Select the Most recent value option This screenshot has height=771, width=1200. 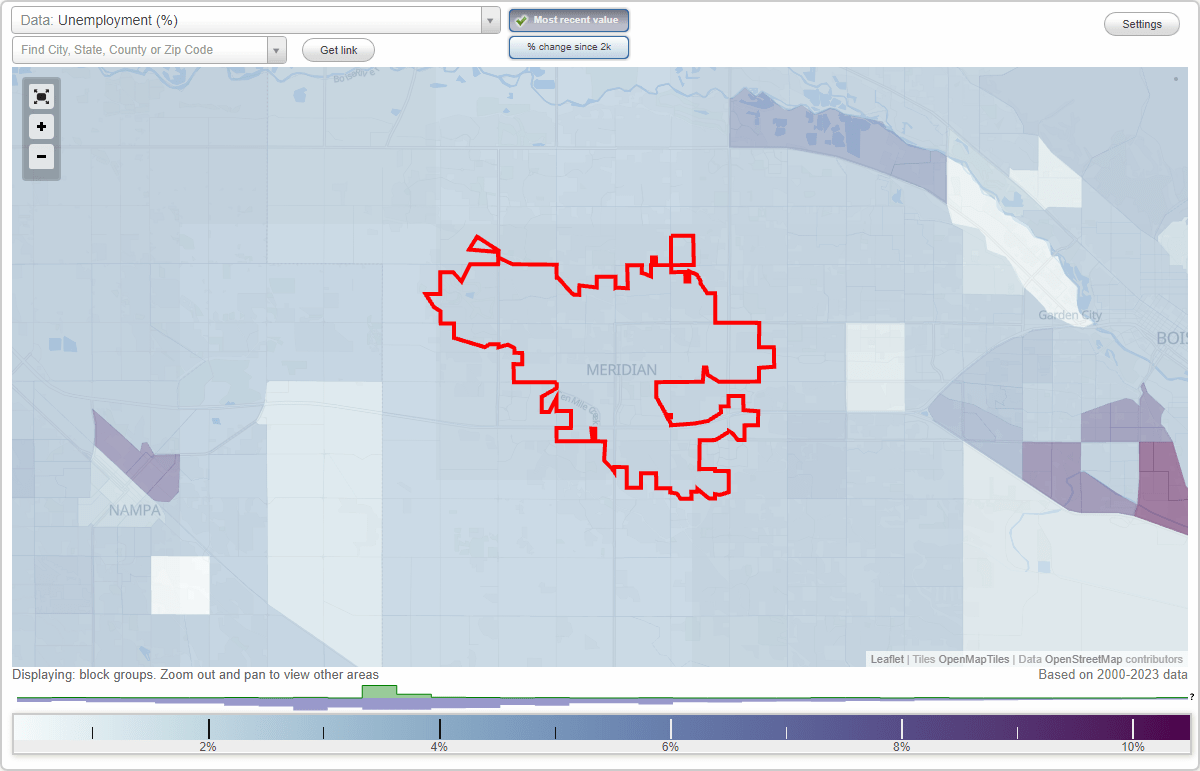[x=569, y=20]
